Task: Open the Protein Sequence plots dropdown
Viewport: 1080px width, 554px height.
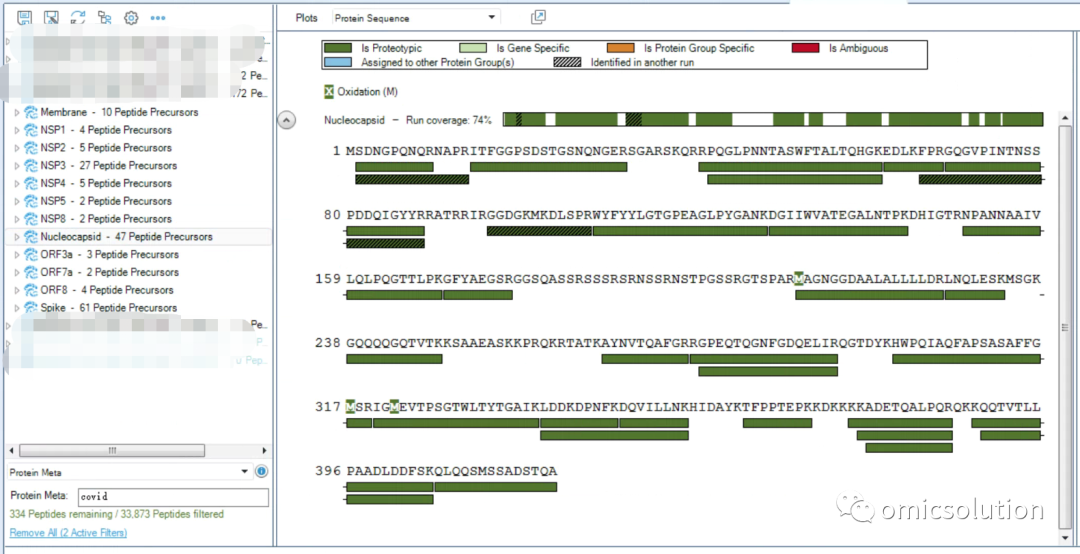Action: click(416, 18)
